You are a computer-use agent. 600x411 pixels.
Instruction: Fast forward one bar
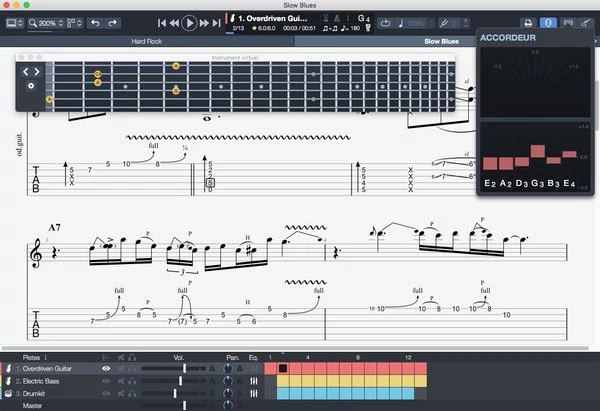tap(204, 23)
